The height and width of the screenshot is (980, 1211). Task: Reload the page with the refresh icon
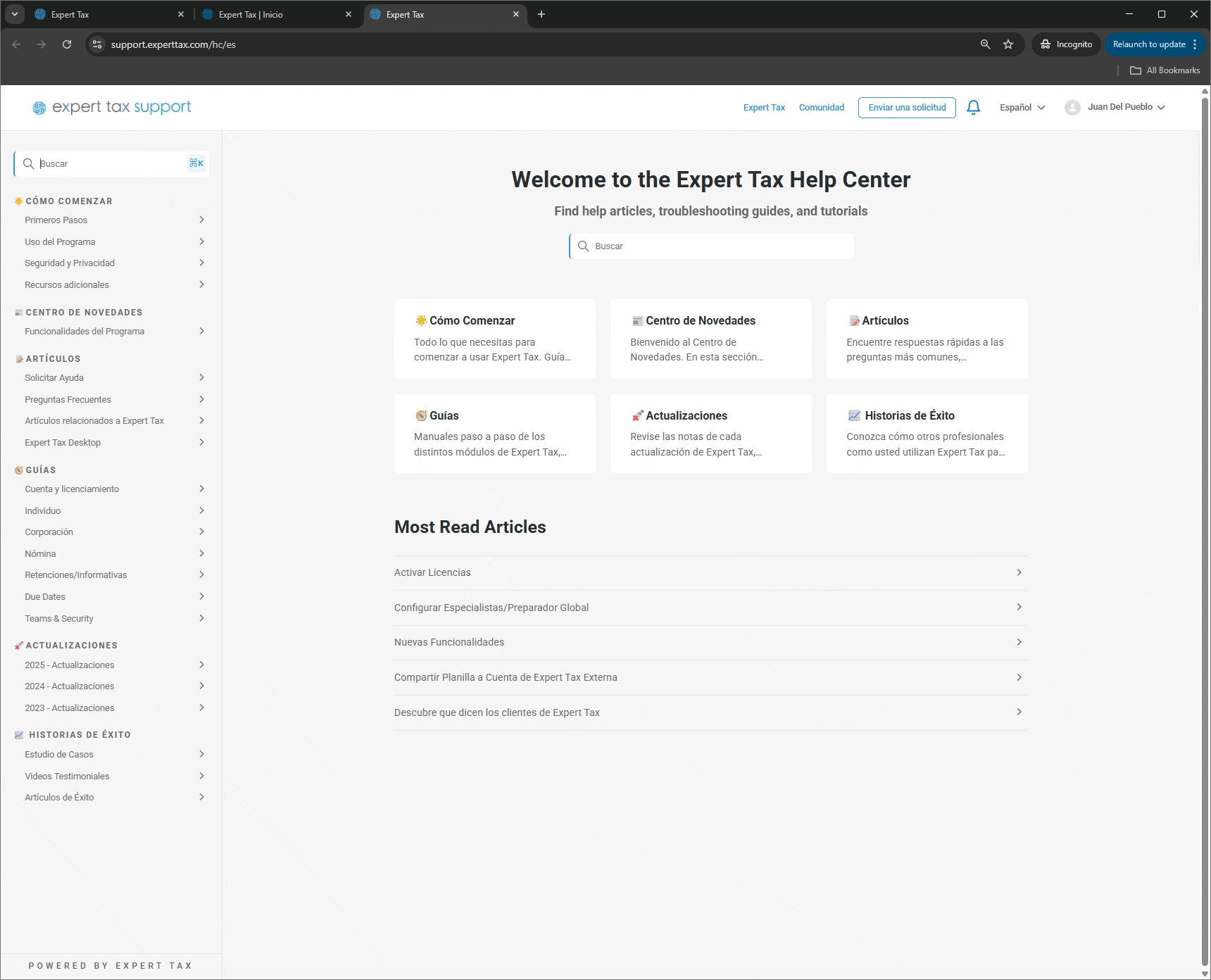(x=67, y=44)
